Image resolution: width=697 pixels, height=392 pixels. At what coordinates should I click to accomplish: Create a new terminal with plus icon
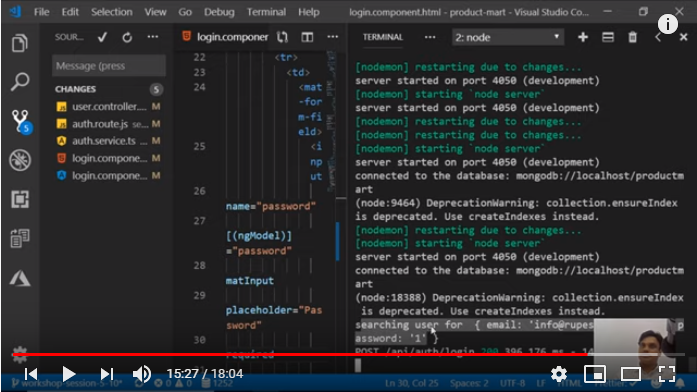pyautogui.click(x=583, y=37)
